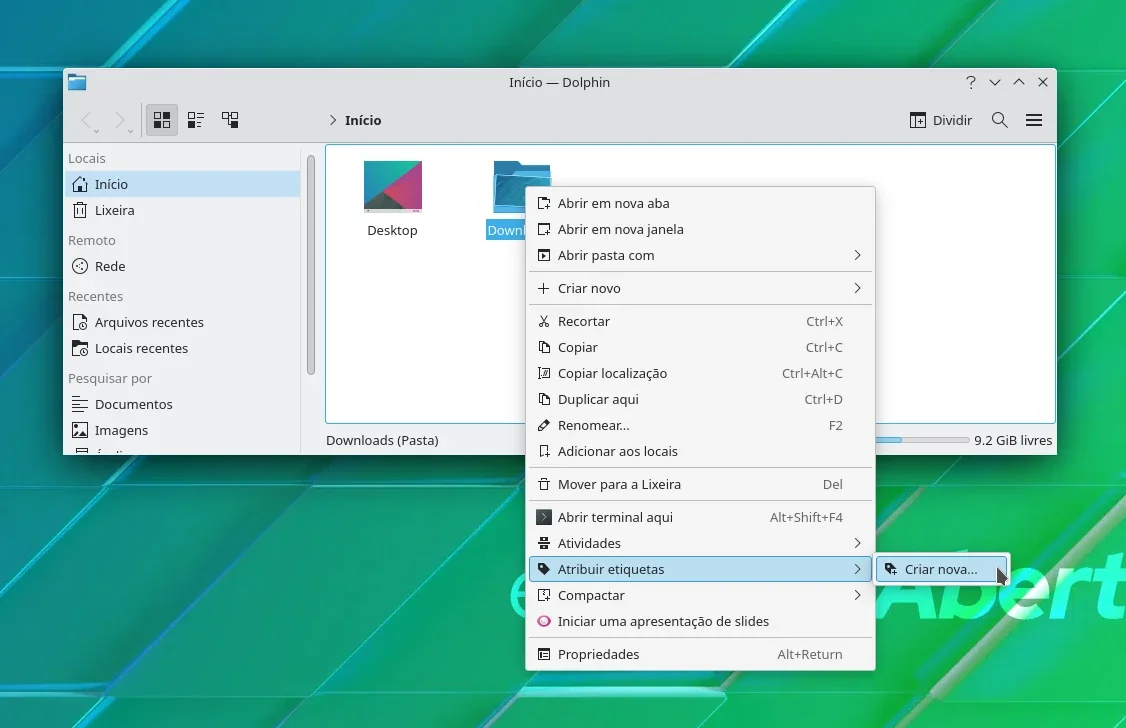Search for Documentos in the sidebar
The image size is (1126, 728).
[x=182, y=404]
